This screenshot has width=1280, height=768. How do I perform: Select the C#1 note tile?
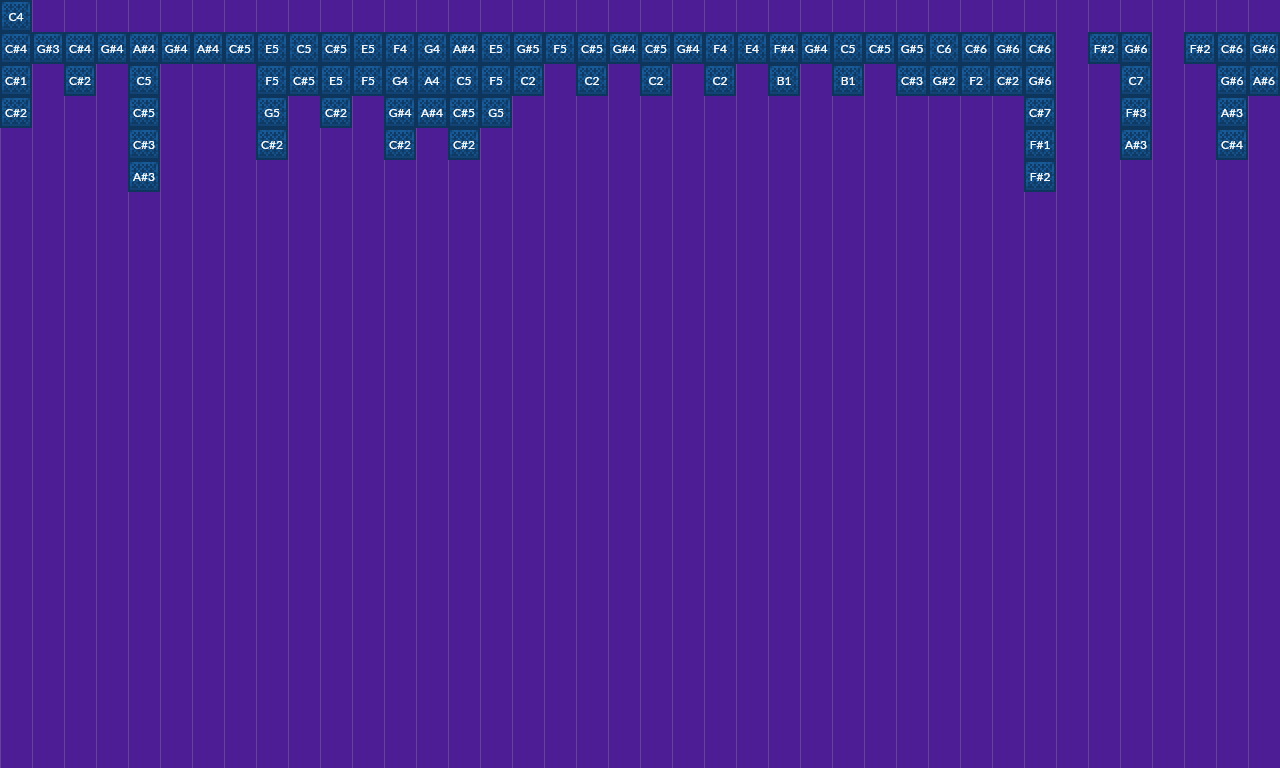[x=16, y=80]
